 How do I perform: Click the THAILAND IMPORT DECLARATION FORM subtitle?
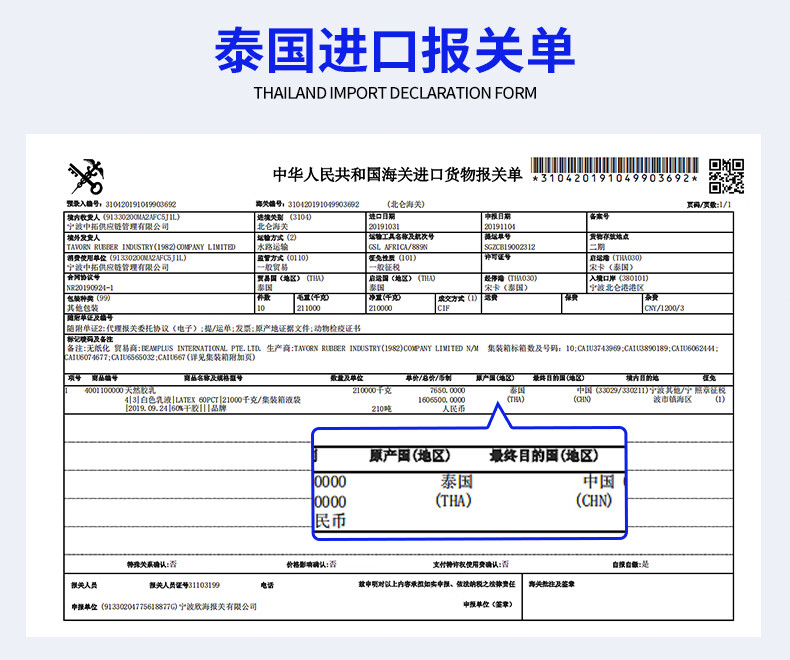click(395, 93)
